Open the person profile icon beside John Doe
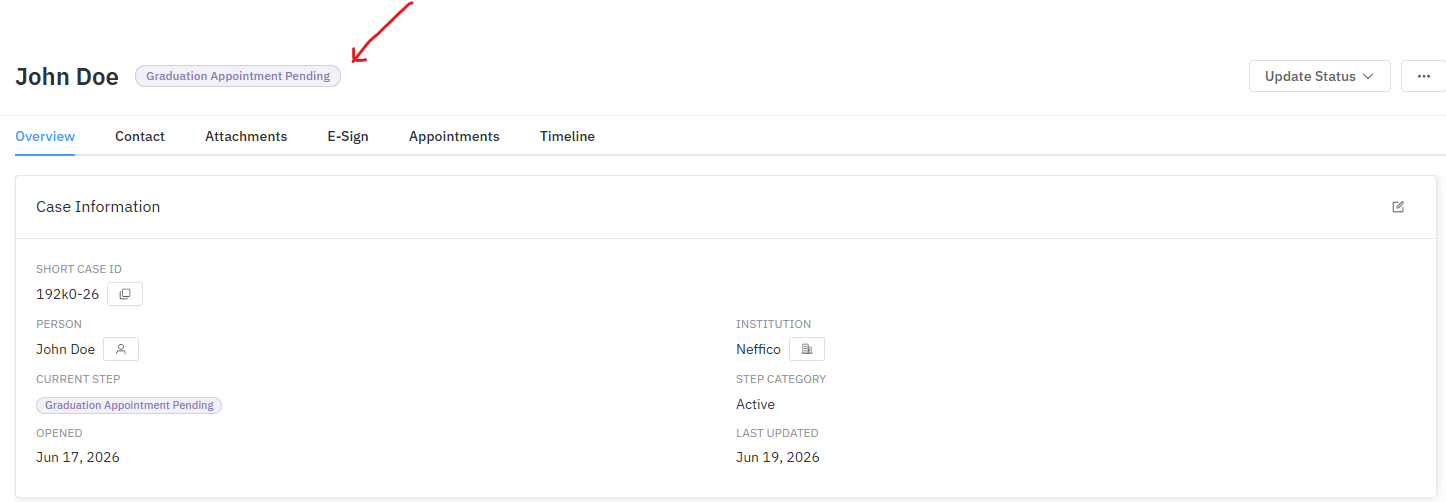The height and width of the screenshot is (502, 1446). tap(121, 349)
